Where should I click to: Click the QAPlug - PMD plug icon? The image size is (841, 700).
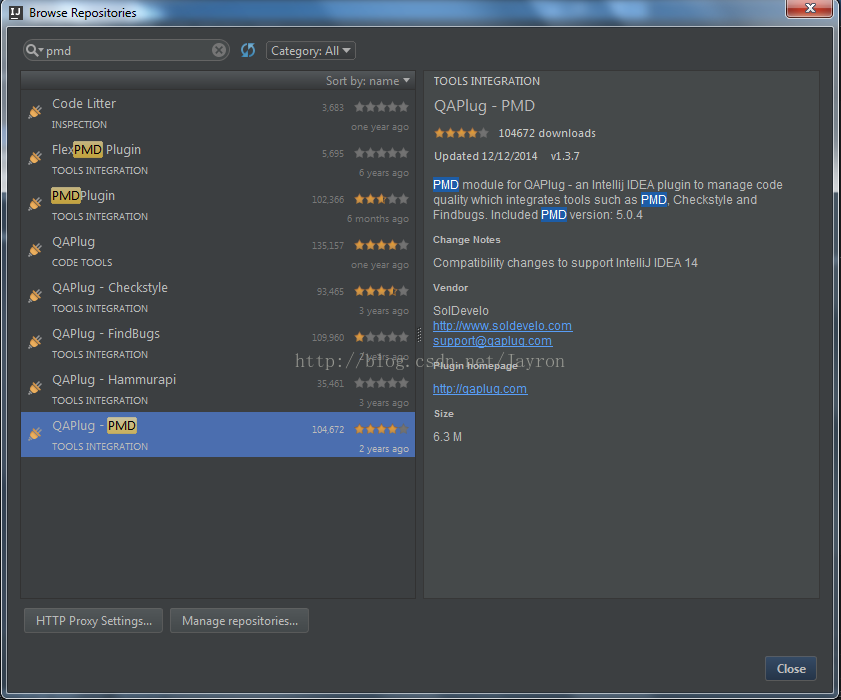35,434
